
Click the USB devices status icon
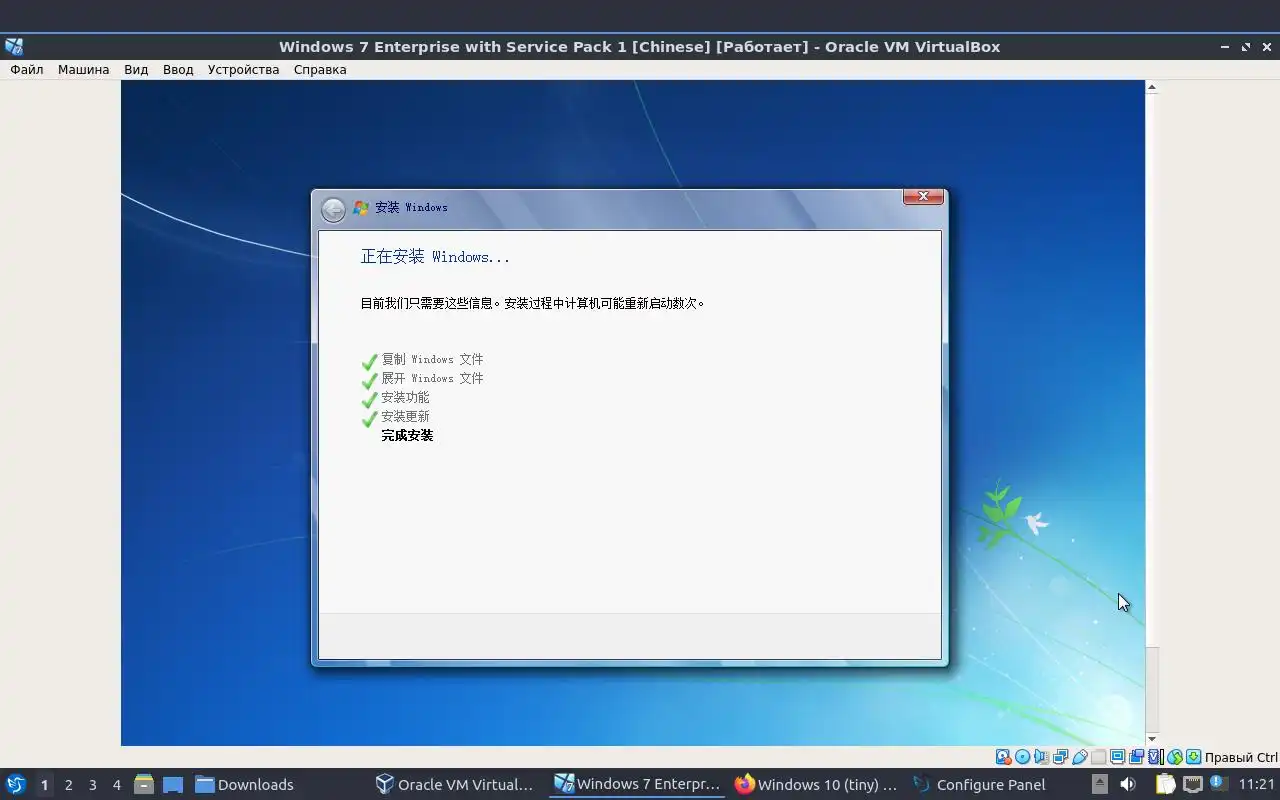click(1080, 757)
